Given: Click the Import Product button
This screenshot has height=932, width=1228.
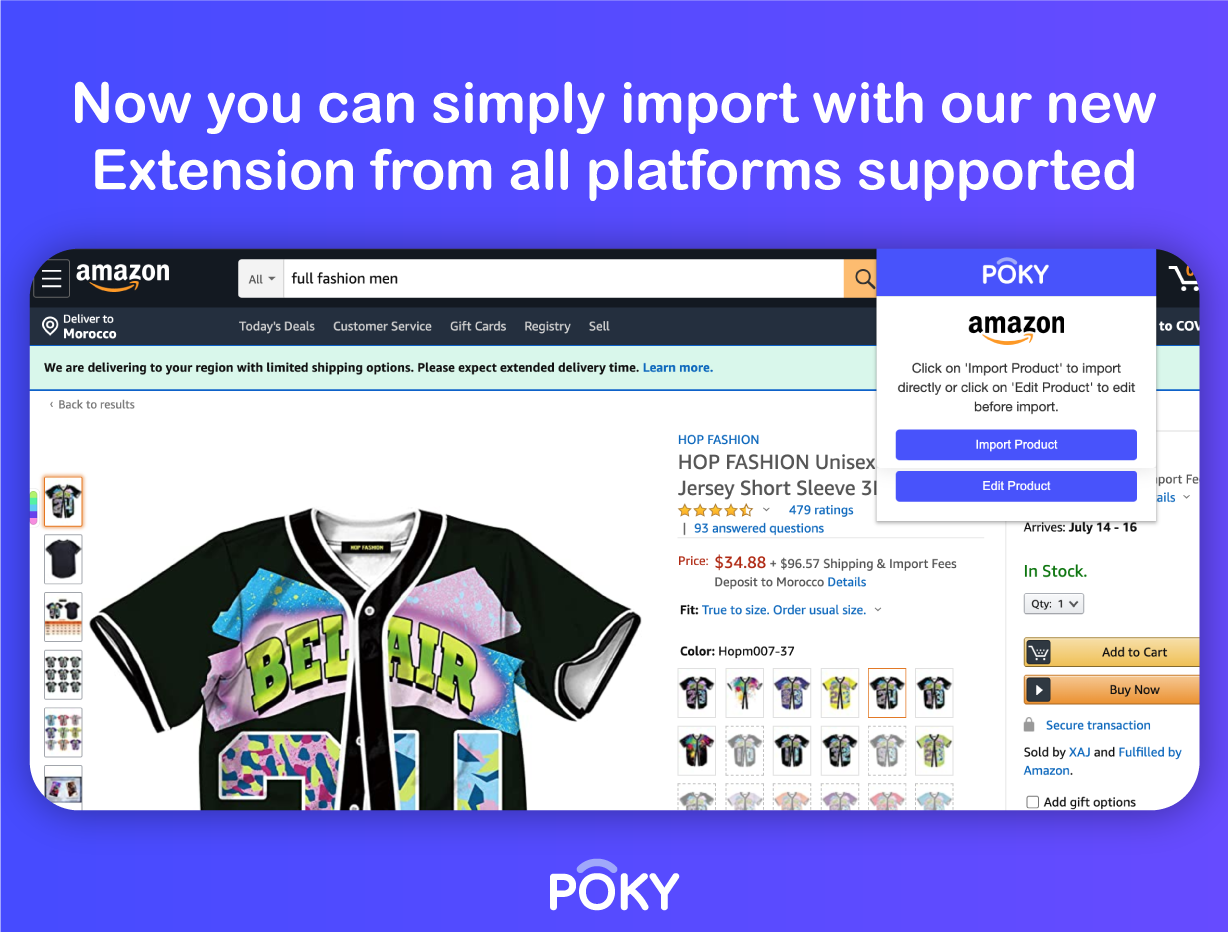Looking at the screenshot, I should (x=1016, y=445).
